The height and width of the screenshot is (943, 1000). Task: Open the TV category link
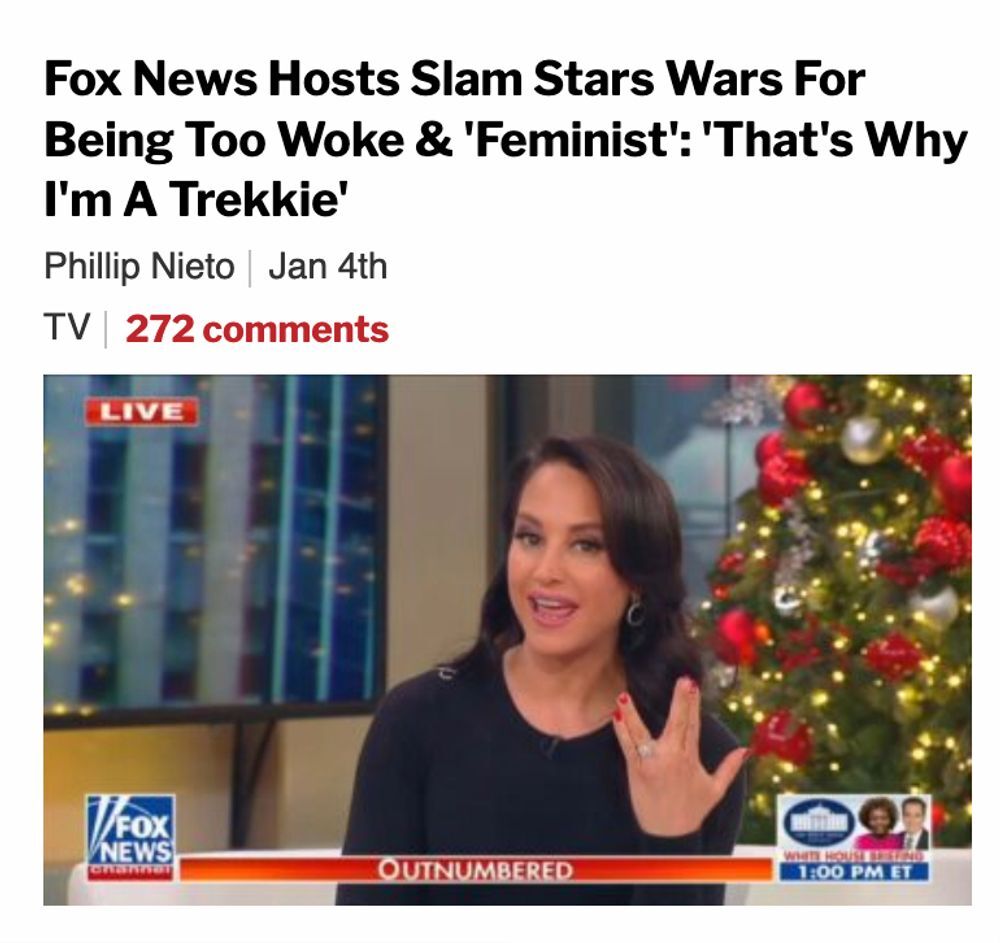(x=67, y=328)
